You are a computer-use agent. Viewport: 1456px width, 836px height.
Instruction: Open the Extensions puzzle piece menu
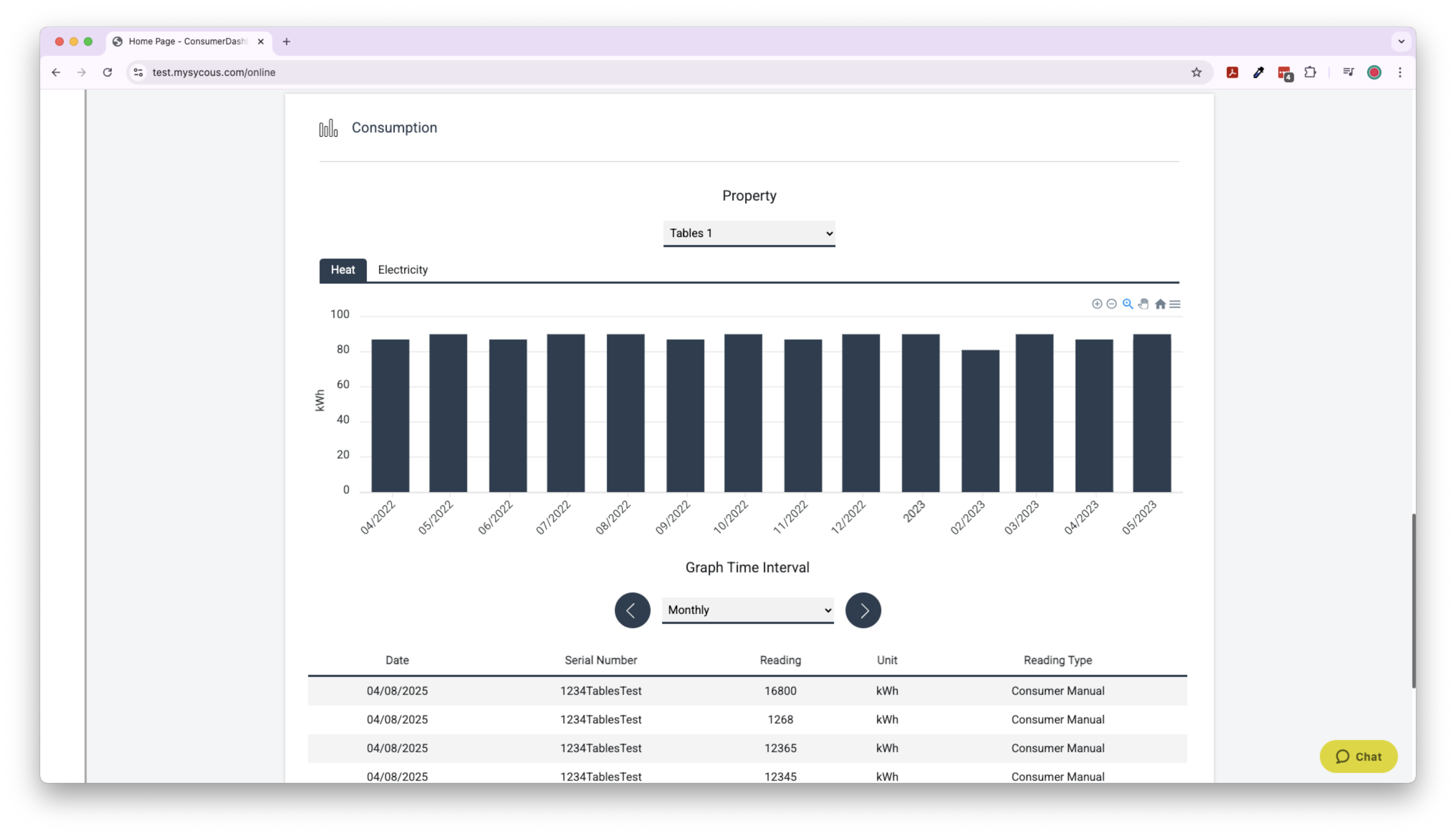click(x=1310, y=72)
